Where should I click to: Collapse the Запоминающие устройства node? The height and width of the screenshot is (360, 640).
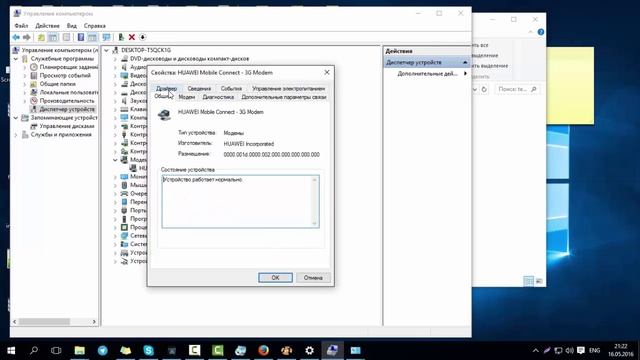coord(16,118)
